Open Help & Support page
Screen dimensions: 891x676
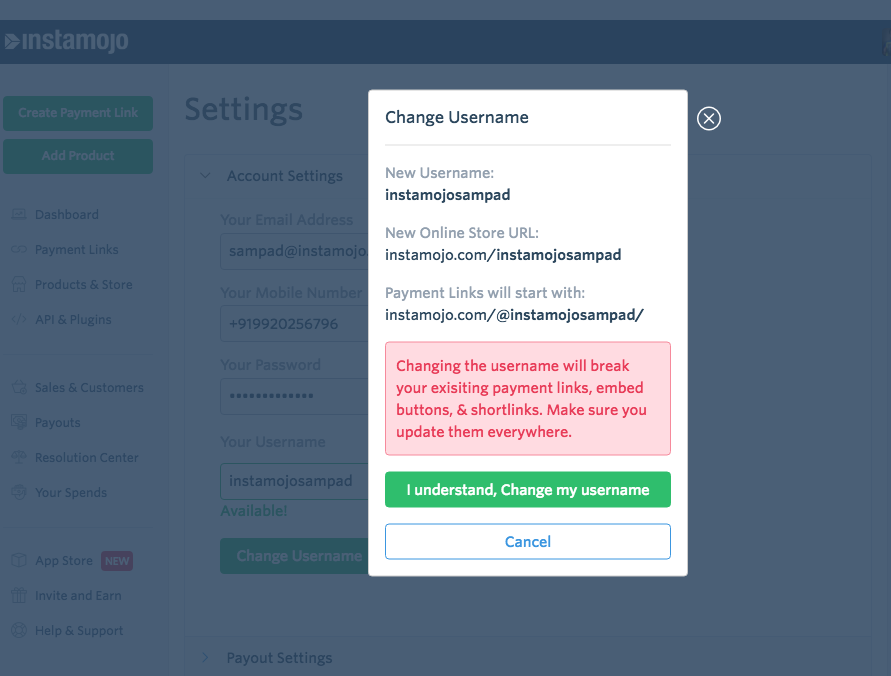pyautogui.click(x=78, y=631)
